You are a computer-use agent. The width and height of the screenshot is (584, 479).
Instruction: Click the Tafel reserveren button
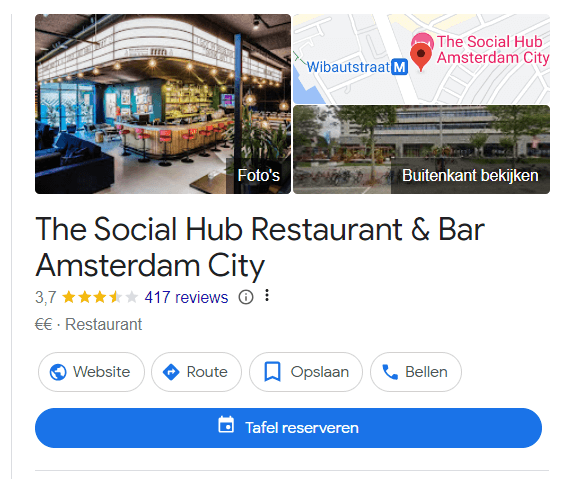tap(289, 428)
